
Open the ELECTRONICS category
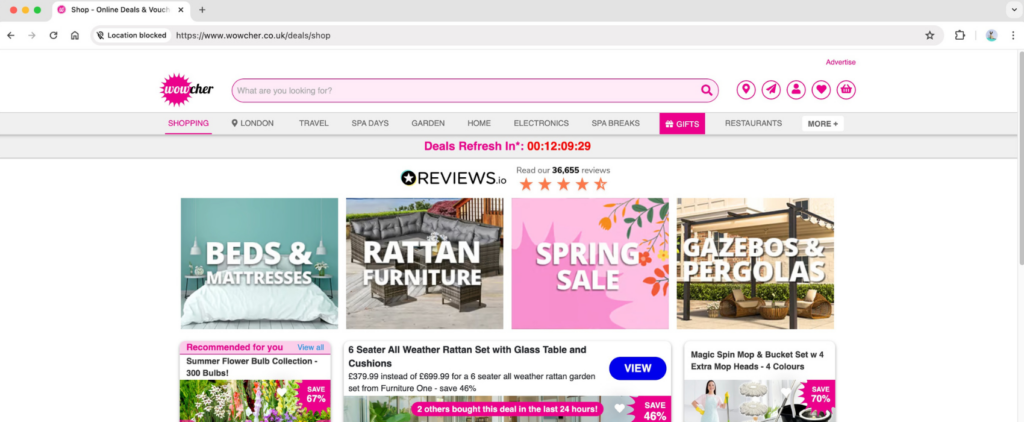(541, 123)
